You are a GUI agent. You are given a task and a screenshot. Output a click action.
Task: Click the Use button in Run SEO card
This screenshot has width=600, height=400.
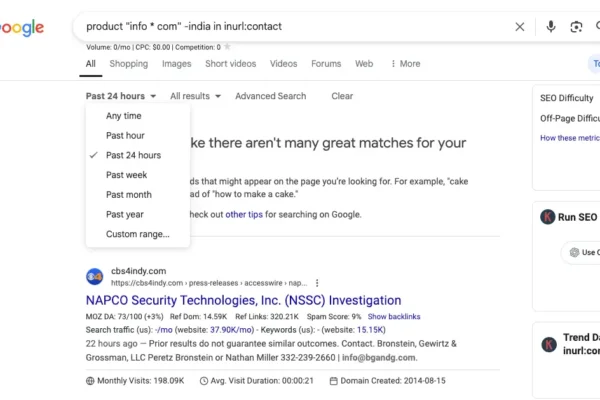(582, 252)
